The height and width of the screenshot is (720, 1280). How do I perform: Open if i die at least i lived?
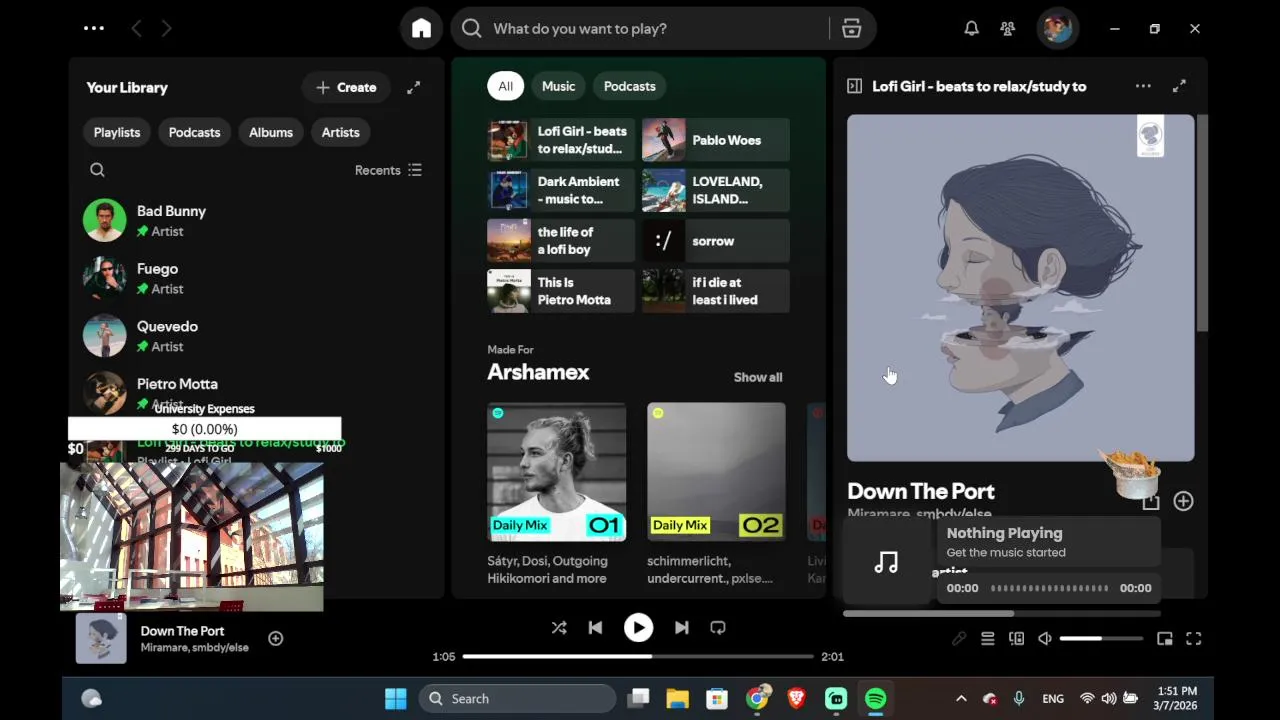click(716, 291)
